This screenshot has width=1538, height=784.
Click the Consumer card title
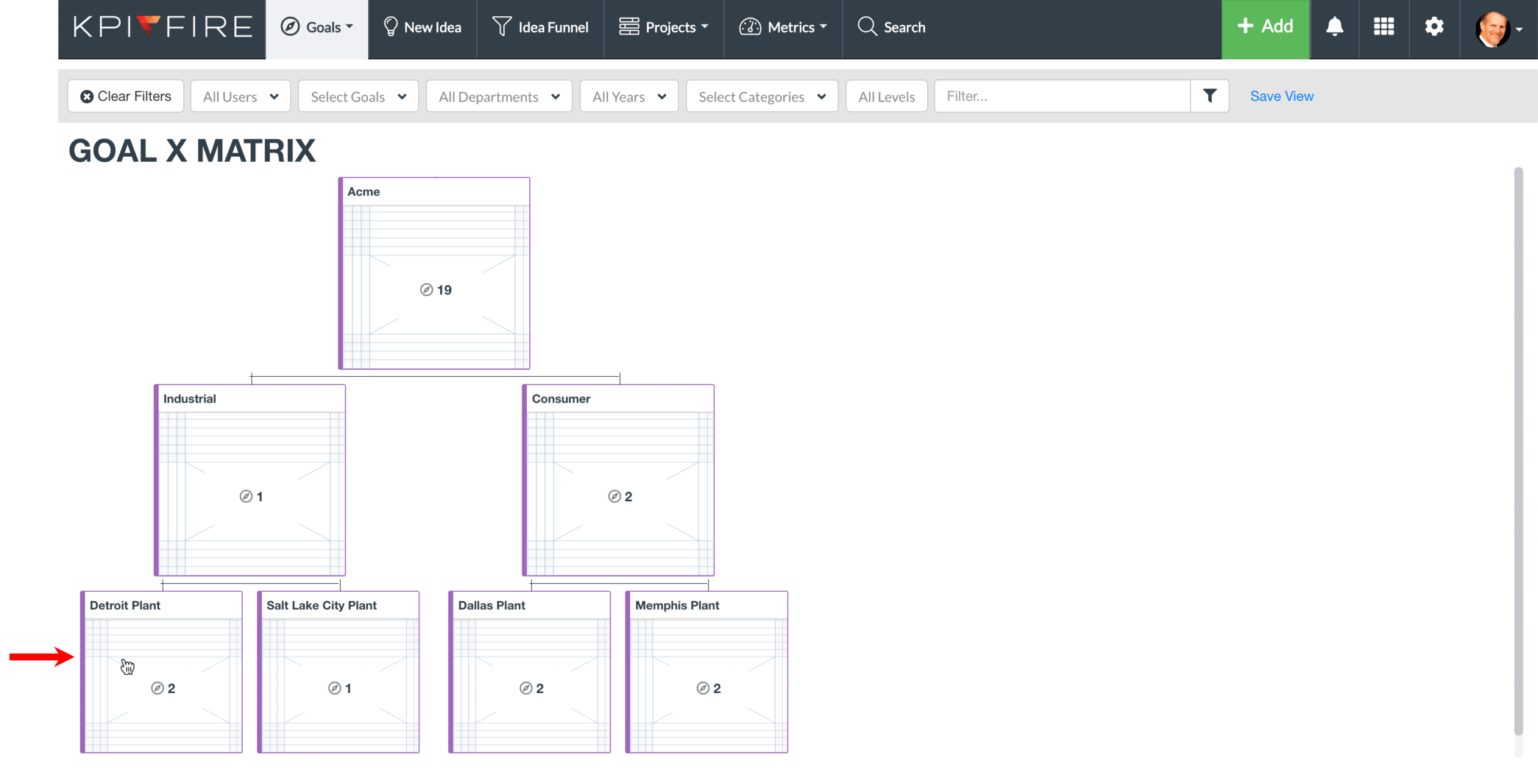pos(561,399)
